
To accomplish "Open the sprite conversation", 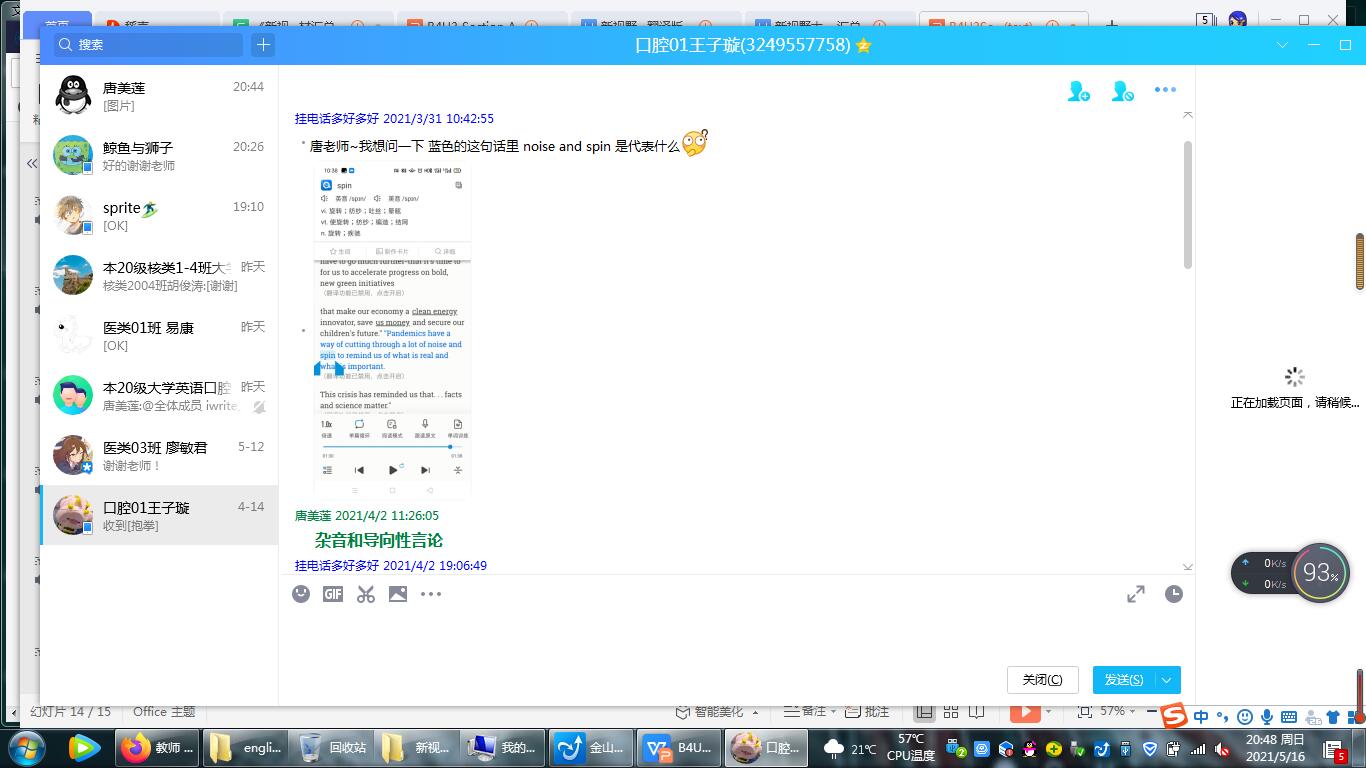I will pos(159,216).
